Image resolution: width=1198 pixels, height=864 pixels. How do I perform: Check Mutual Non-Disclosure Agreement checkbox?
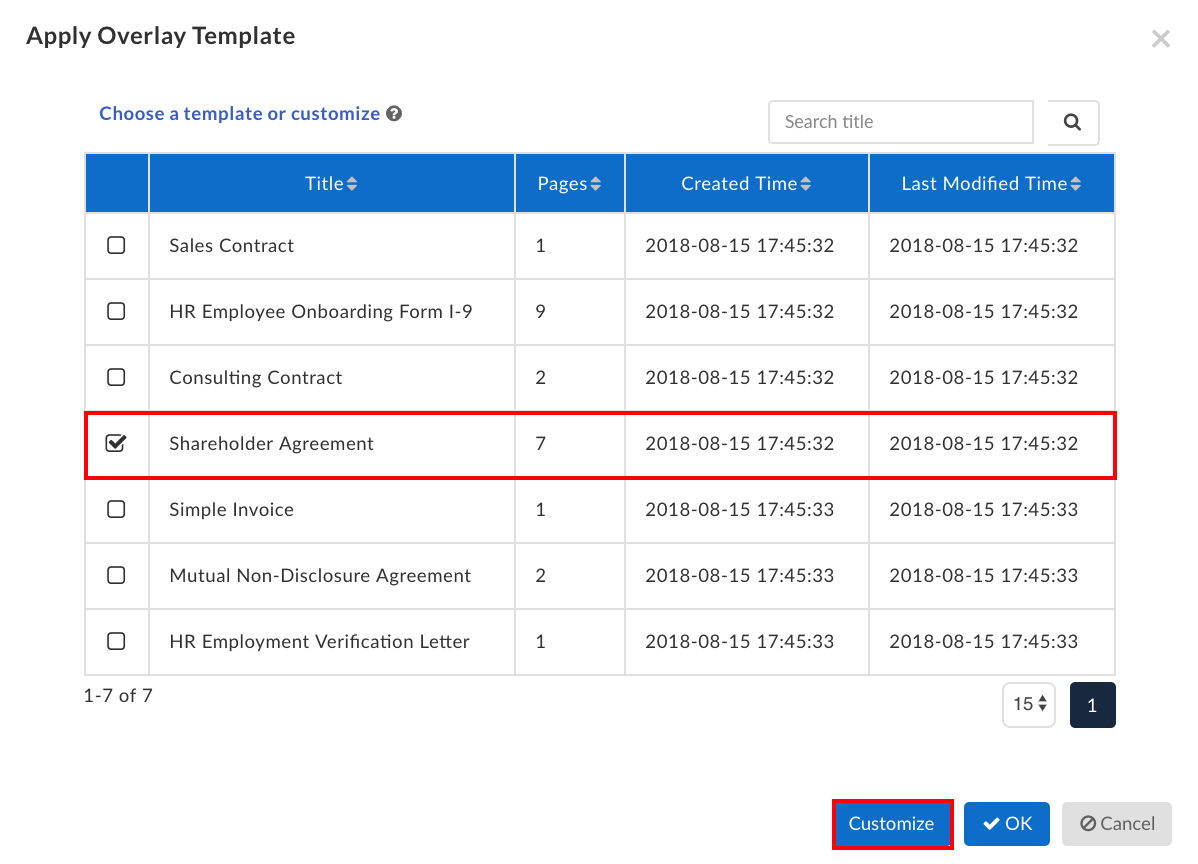pos(116,575)
